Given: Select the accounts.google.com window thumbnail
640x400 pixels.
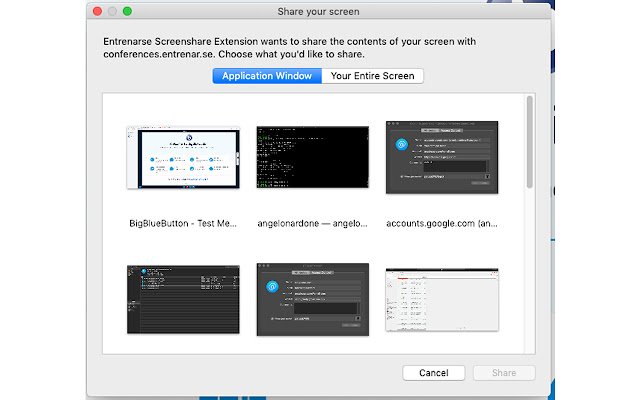Looking at the screenshot, I should 442,157.
